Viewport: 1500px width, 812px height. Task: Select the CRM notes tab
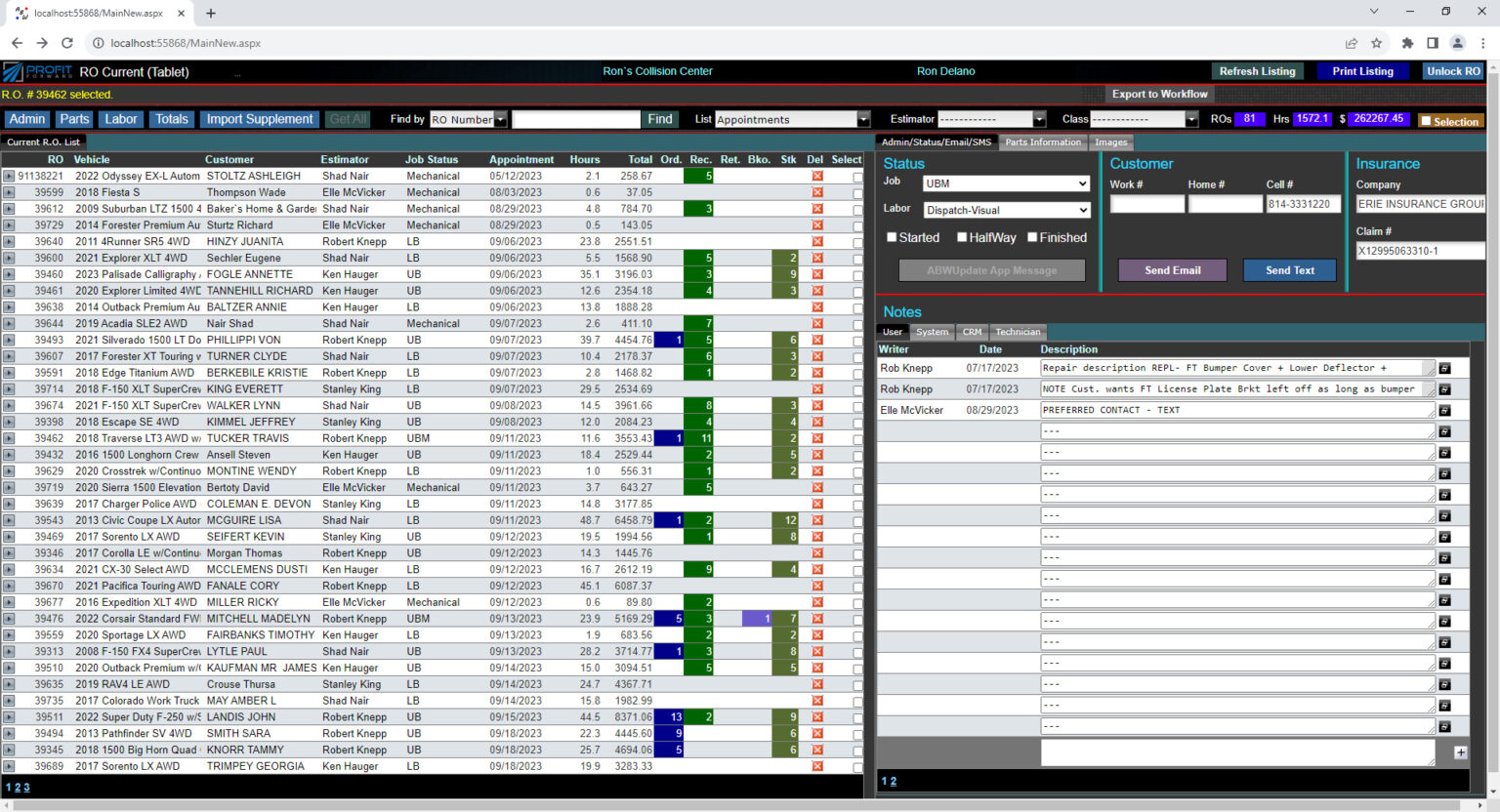point(972,332)
